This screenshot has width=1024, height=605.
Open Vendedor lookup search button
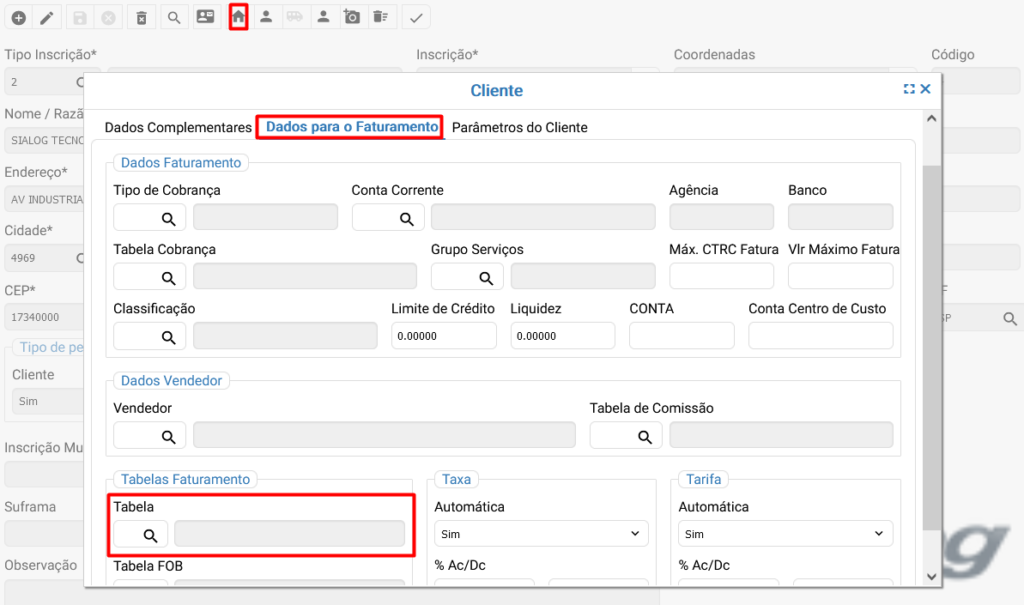(169, 435)
